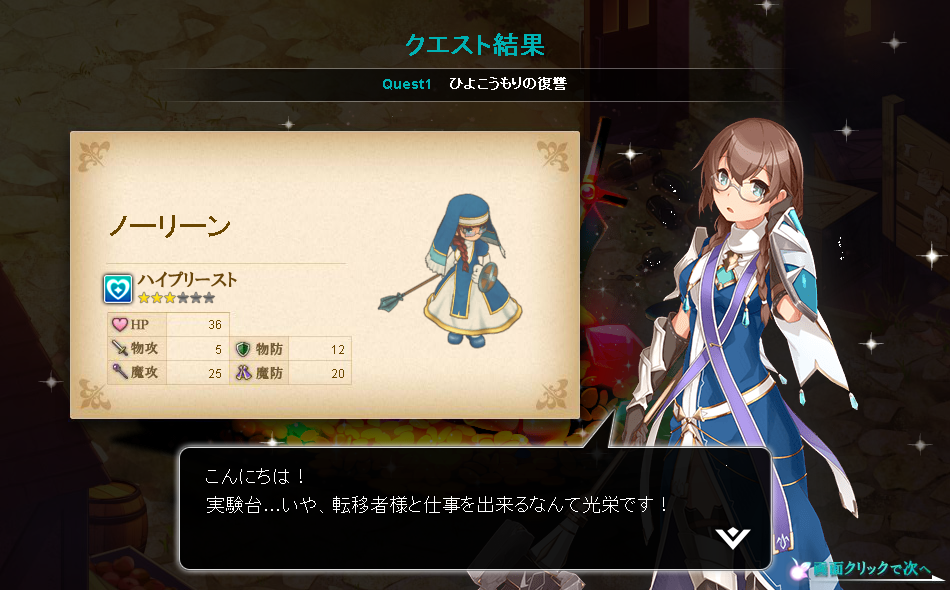Click the star rarity rating row
The height and width of the screenshot is (590, 950).
pos(176,297)
